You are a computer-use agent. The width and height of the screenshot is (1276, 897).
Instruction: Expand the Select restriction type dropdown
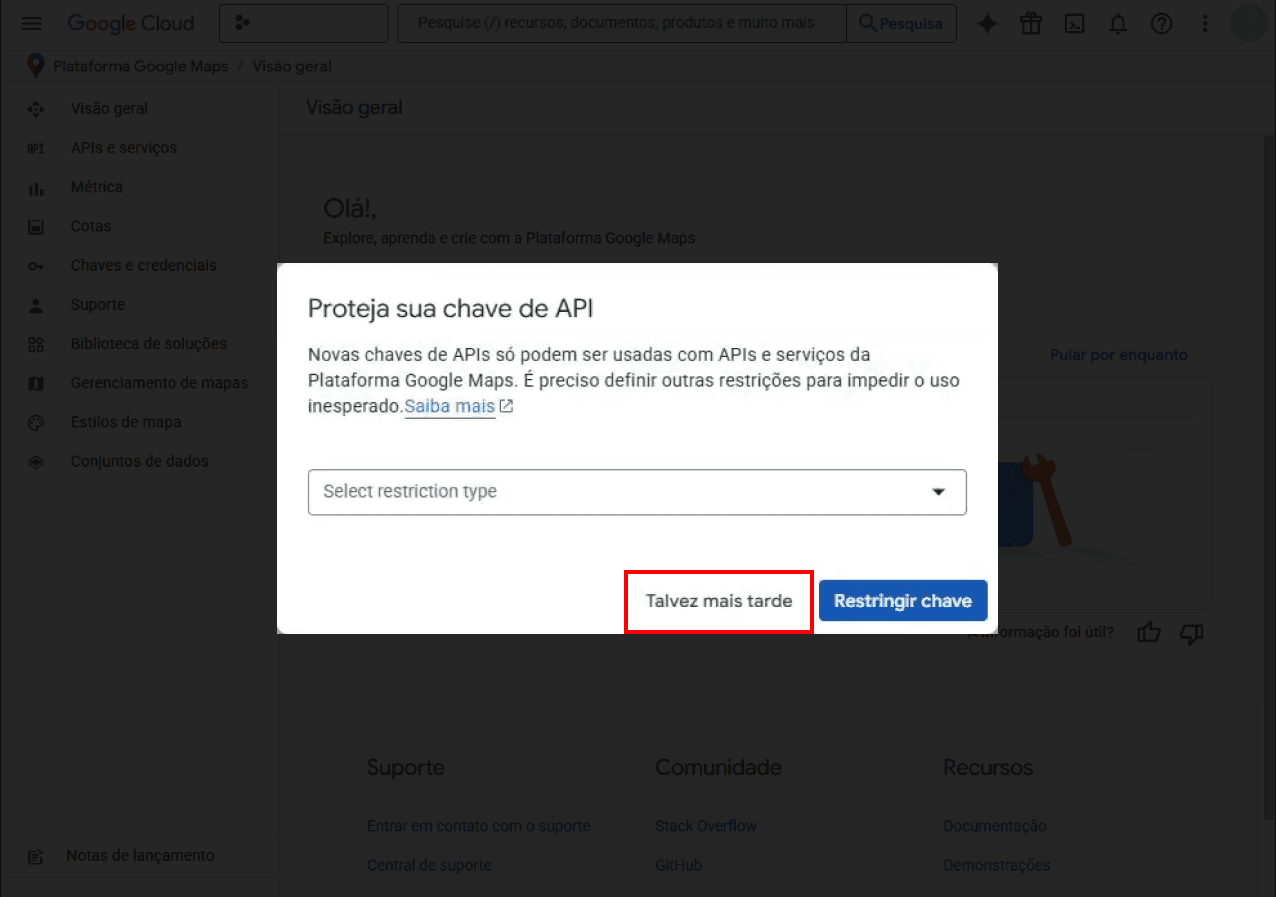637,492
